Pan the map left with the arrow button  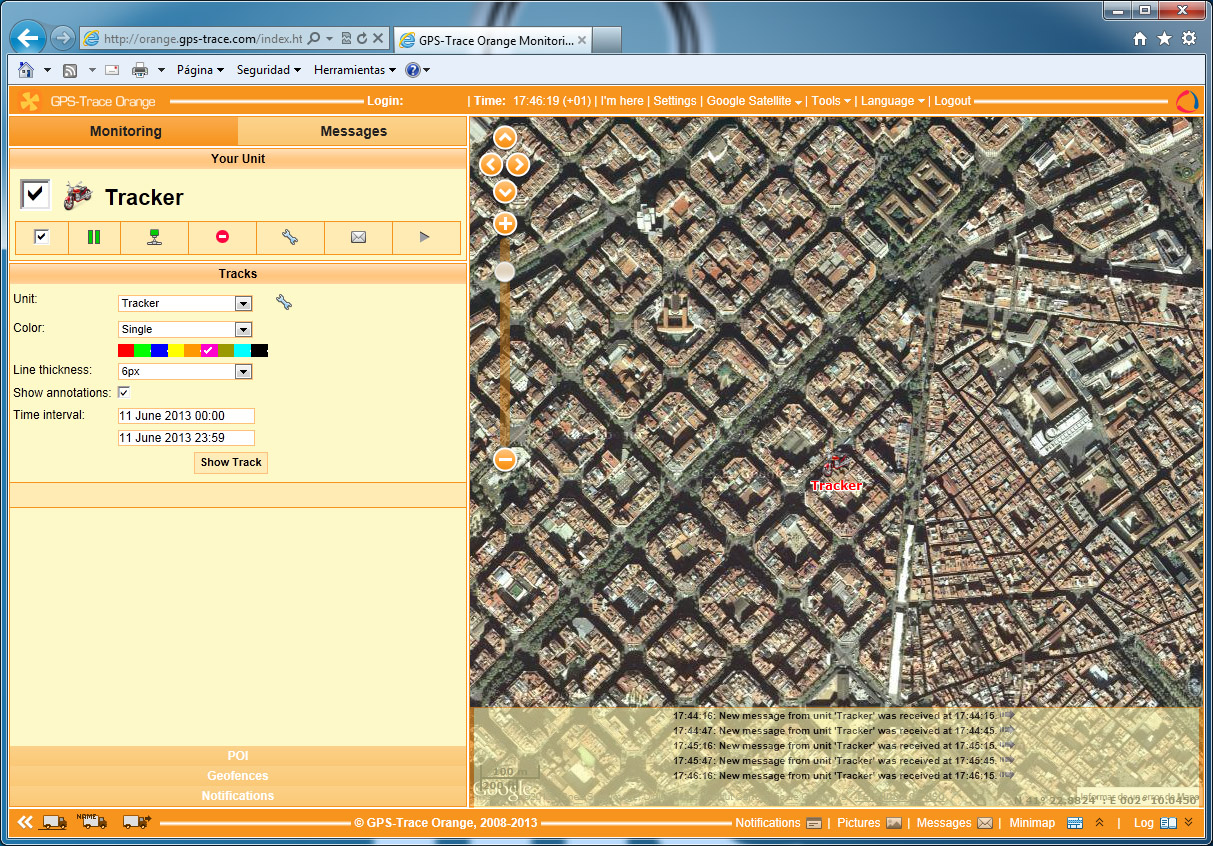coord(491,164)
